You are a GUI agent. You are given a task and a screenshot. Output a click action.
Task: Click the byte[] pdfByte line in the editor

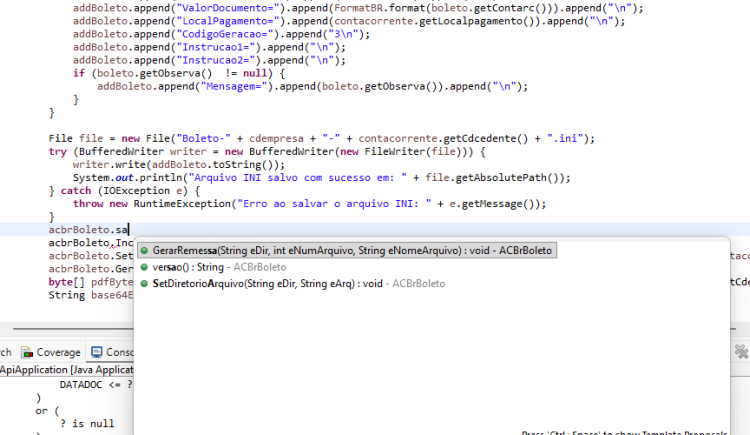click(x=90, y=282)
